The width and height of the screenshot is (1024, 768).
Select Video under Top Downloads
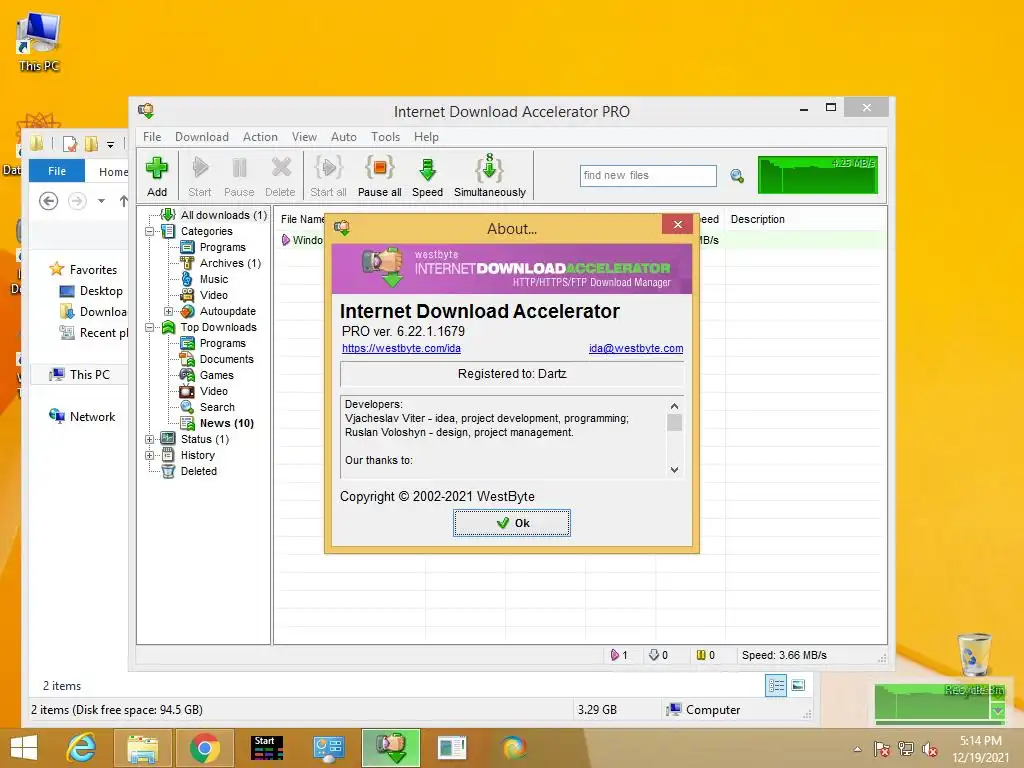pyautogui.click(x=214, y=391)
